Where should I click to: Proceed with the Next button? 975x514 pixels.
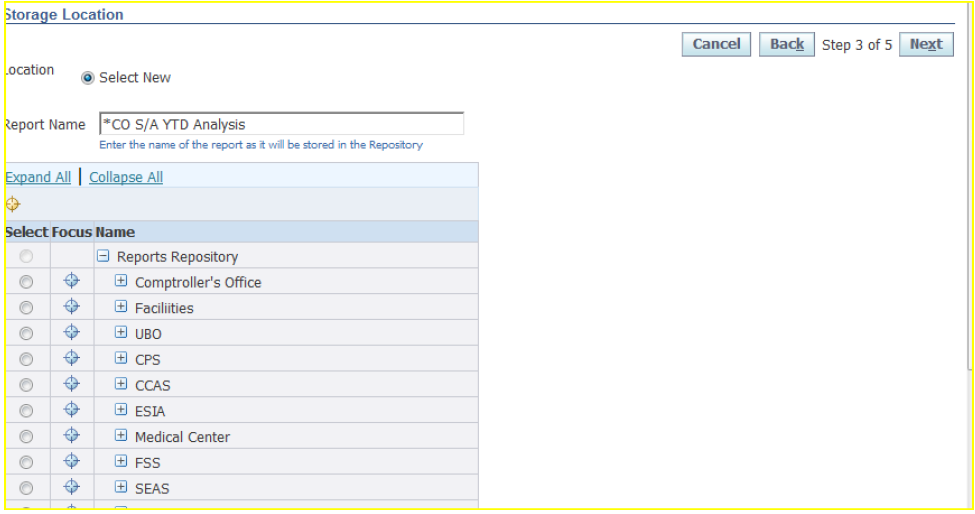926,44
